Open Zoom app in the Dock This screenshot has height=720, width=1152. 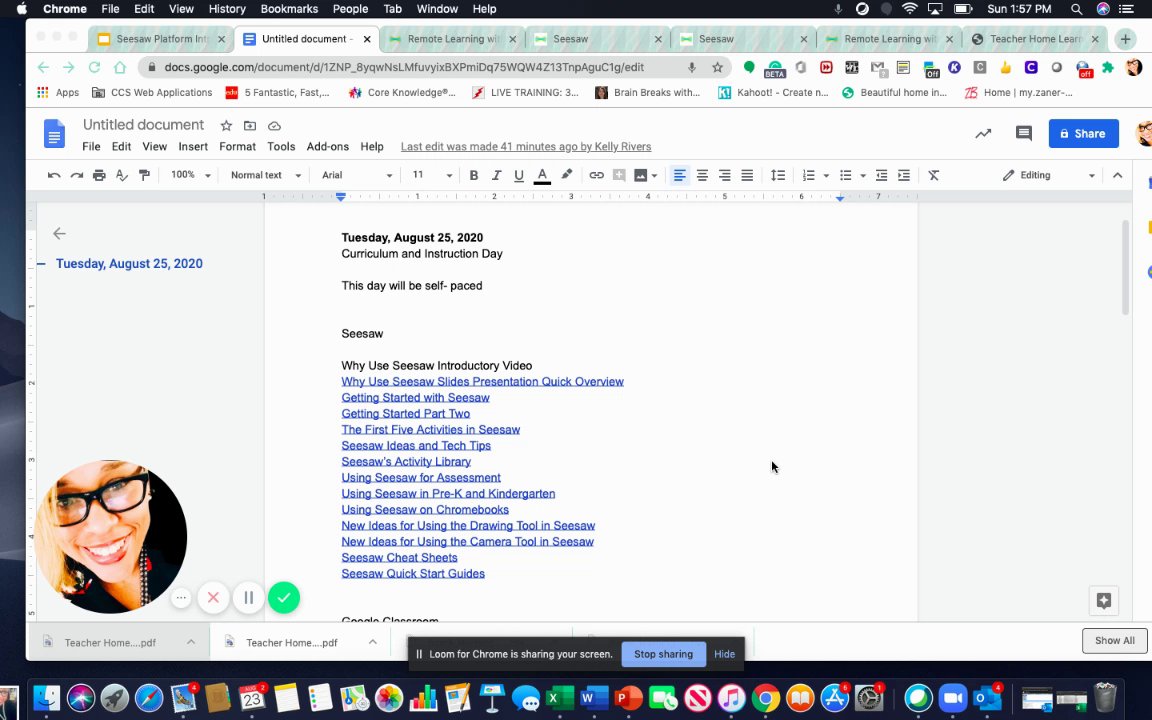point(952,698)
